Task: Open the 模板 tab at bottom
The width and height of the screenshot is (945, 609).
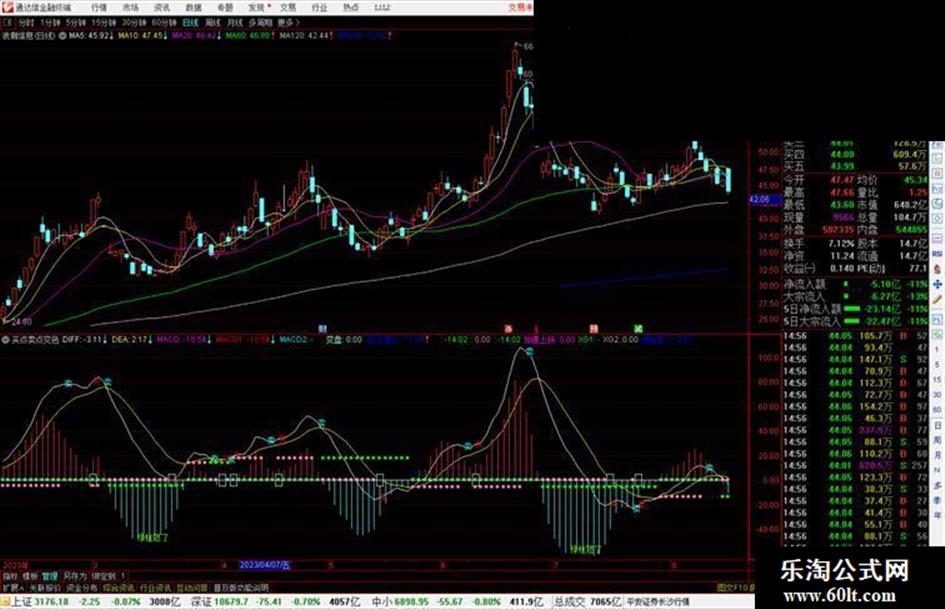Action: 30,576
